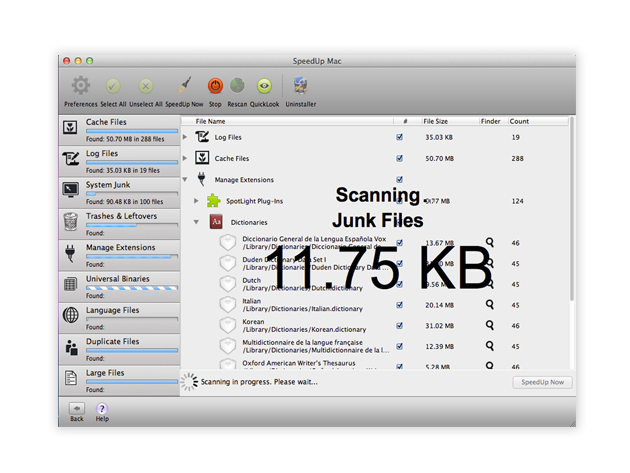This screenshot has height=473, width=630.
Task: Click 'Scanning in progress' status text
Action: (x=259, y=382)
